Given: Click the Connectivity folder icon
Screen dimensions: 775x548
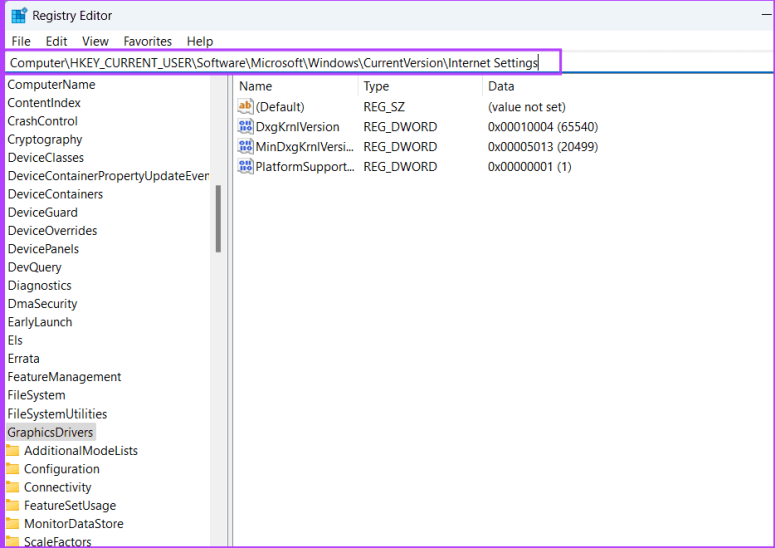Looking at the screenshot, I should [13, 487].
